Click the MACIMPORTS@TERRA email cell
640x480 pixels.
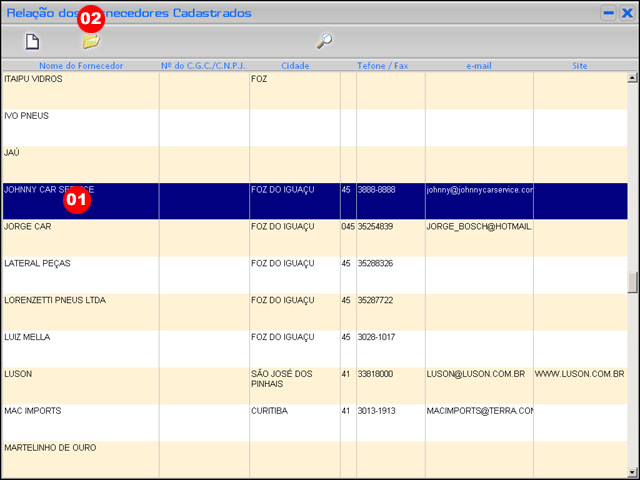click(x=479, y=411)
